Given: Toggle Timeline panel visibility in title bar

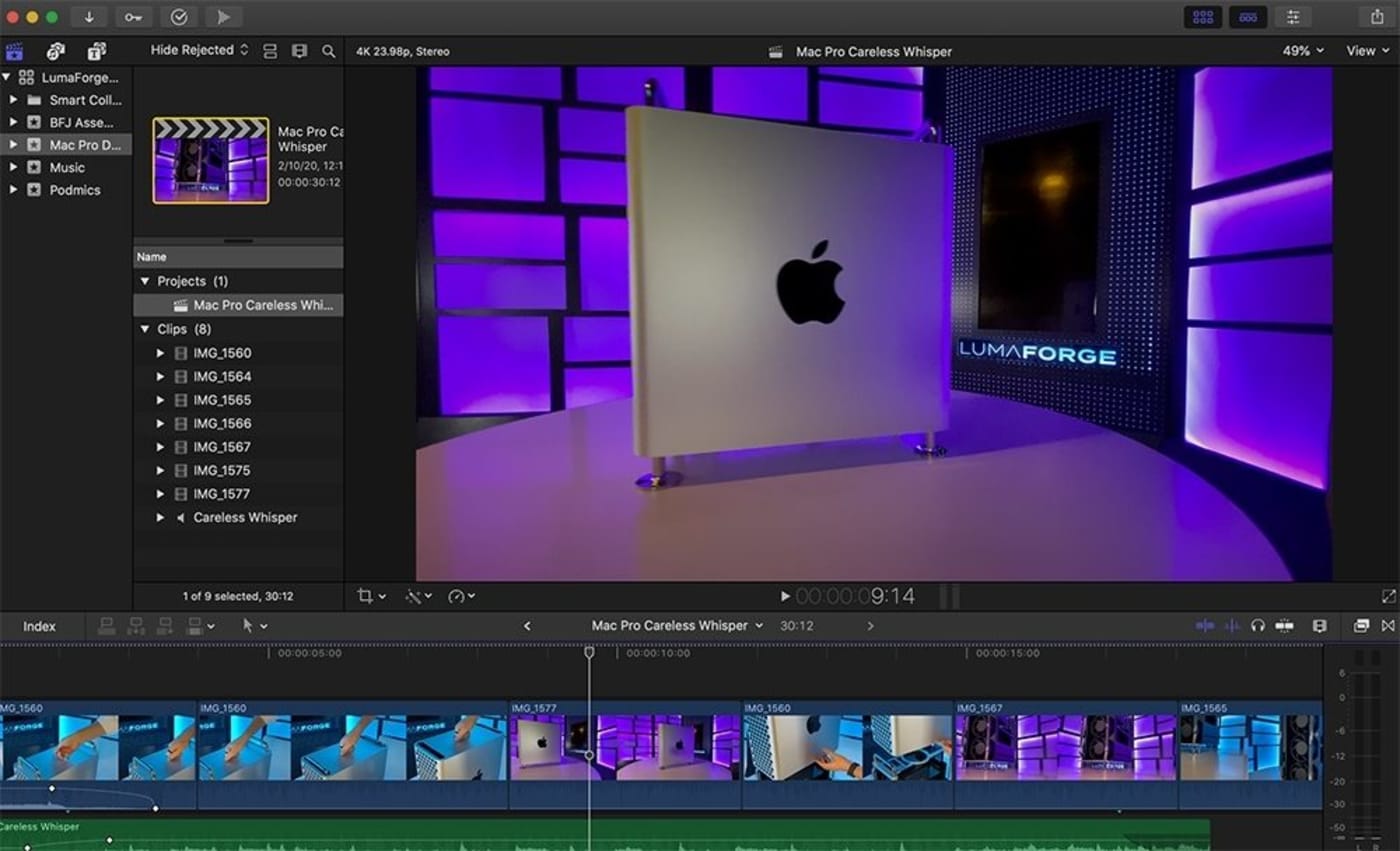Looking at the screenshot, I should coord(1248,17).
